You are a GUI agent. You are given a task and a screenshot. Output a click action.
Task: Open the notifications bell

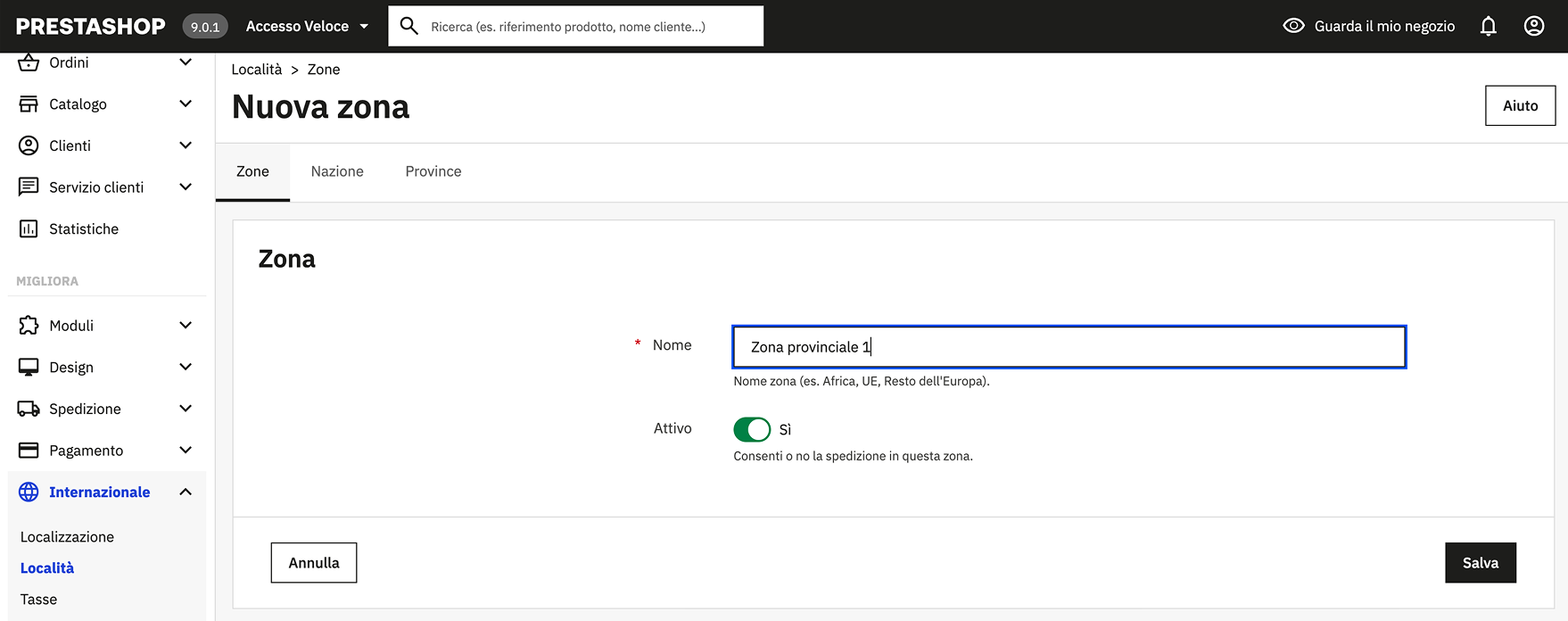pyautogui.click(x=1489, y=27)
